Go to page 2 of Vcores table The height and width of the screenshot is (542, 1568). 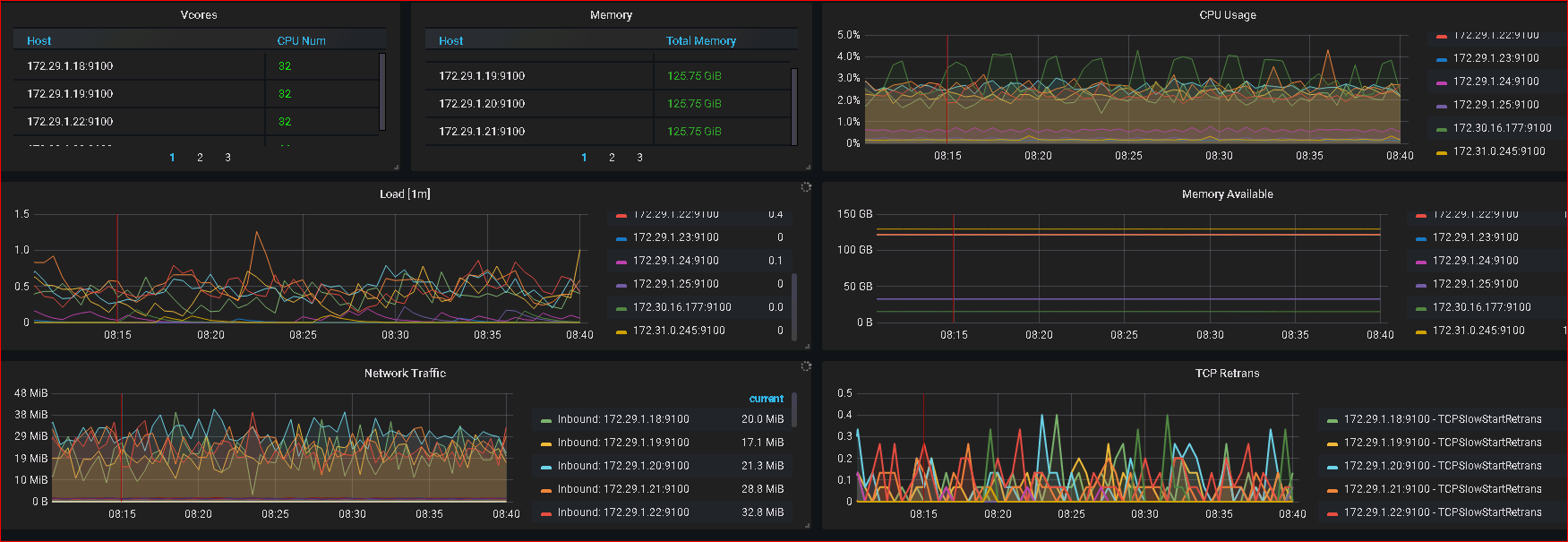[x=200, y=158]
